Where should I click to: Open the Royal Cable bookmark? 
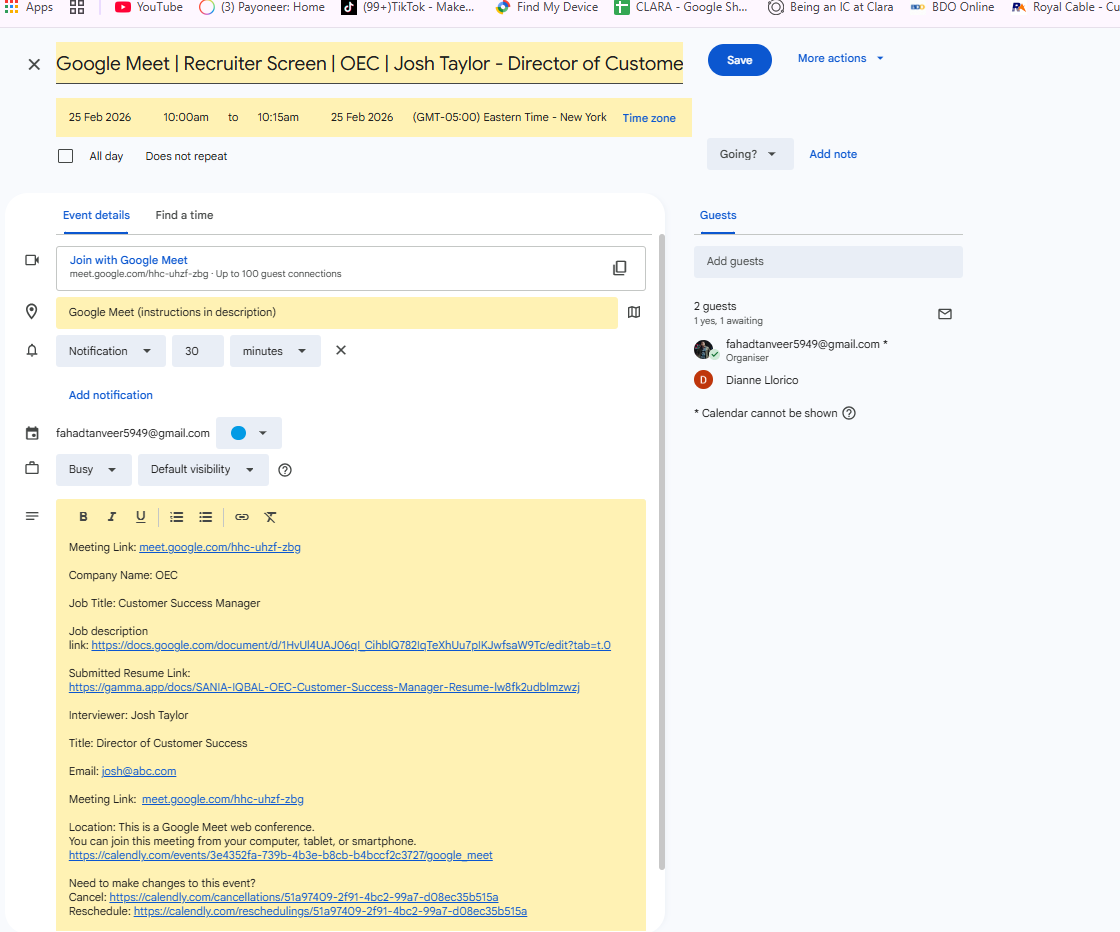(x=1064, y=7)
